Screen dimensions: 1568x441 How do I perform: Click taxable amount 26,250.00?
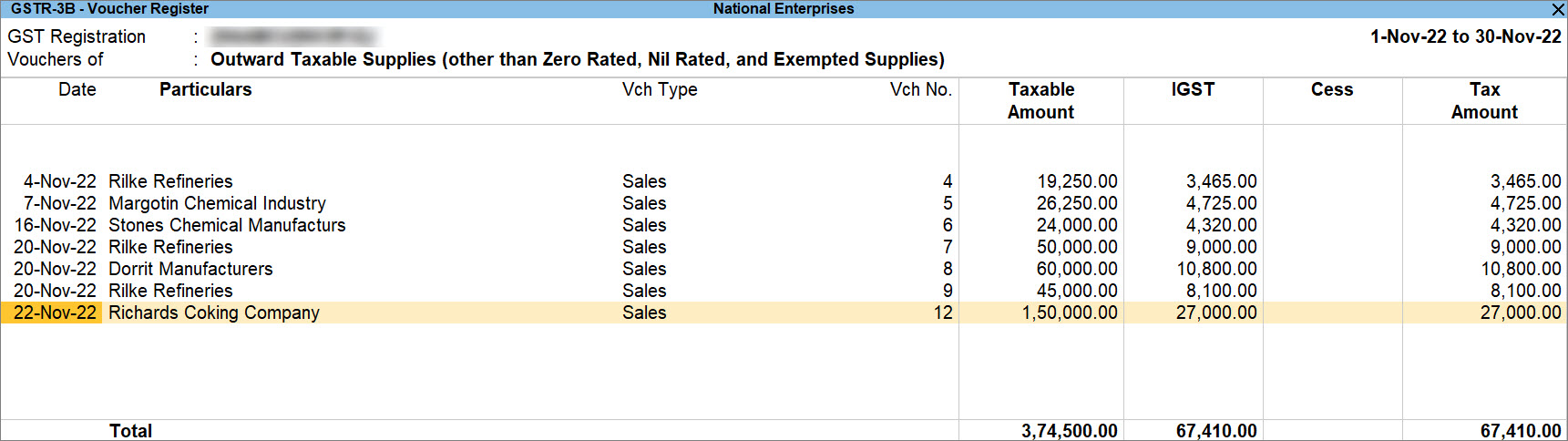tap(1077, 203)
